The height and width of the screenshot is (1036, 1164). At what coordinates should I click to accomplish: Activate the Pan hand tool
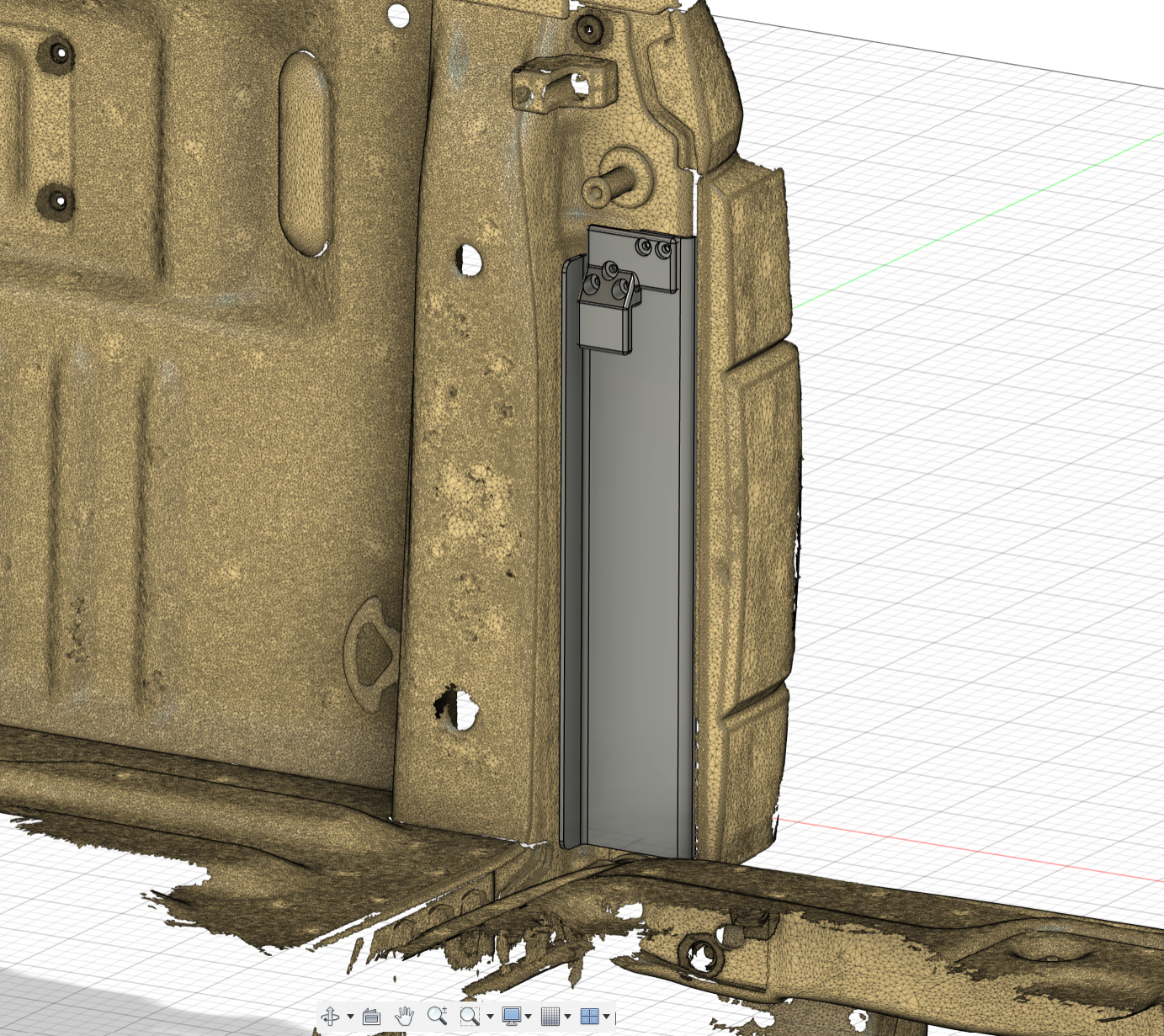405,1017
